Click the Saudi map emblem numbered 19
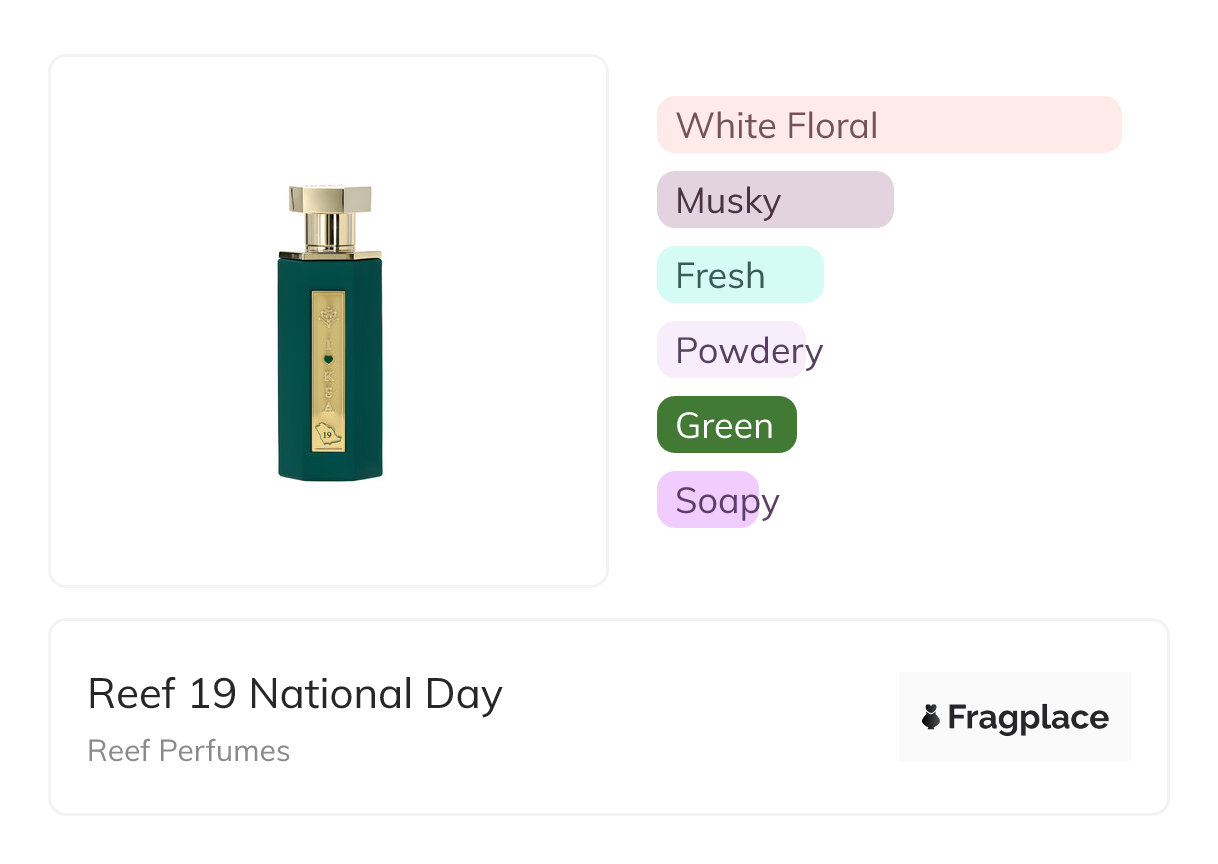This screenshot has height=864, width=1218. (x=328, y=434)
